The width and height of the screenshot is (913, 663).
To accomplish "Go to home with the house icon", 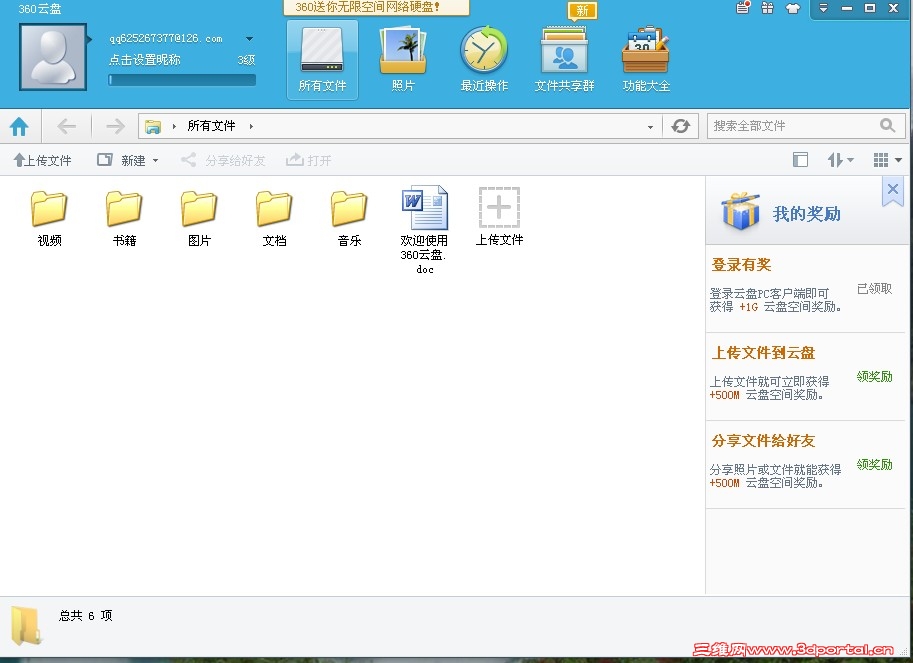I will (x=19, y=126).
